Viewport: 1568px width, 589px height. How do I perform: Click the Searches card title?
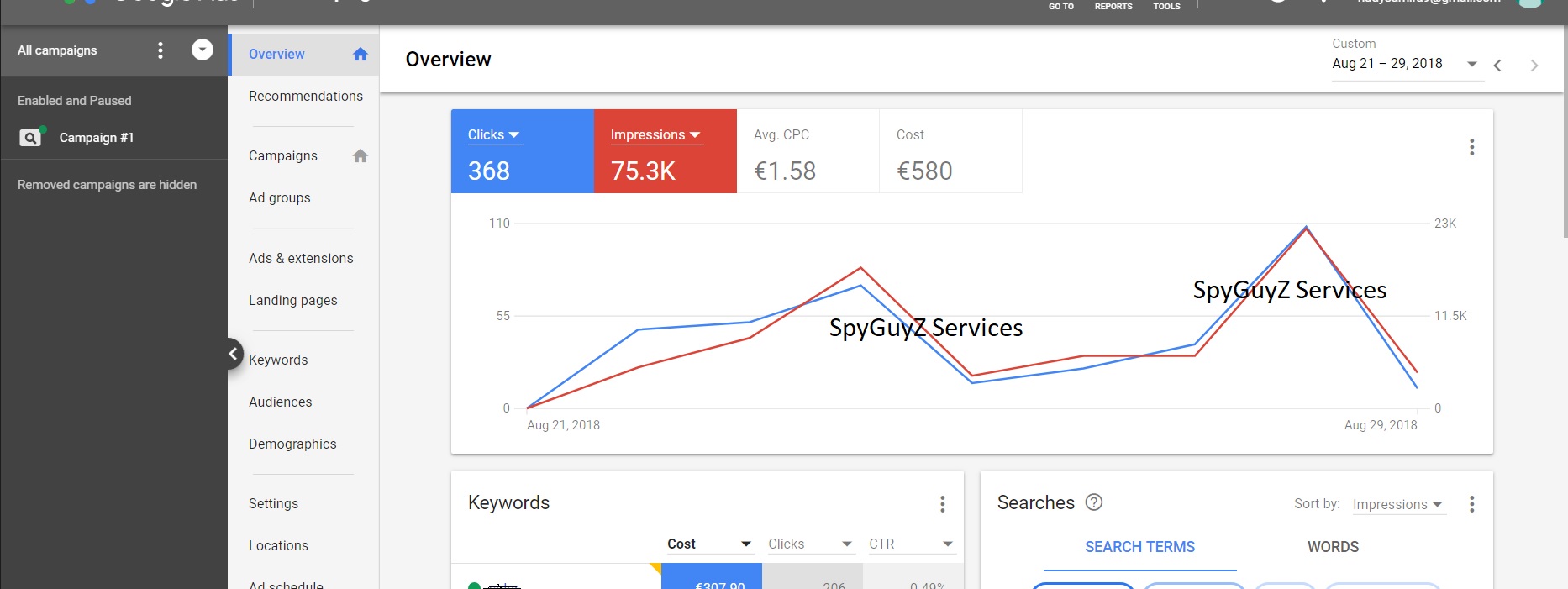1035,502
